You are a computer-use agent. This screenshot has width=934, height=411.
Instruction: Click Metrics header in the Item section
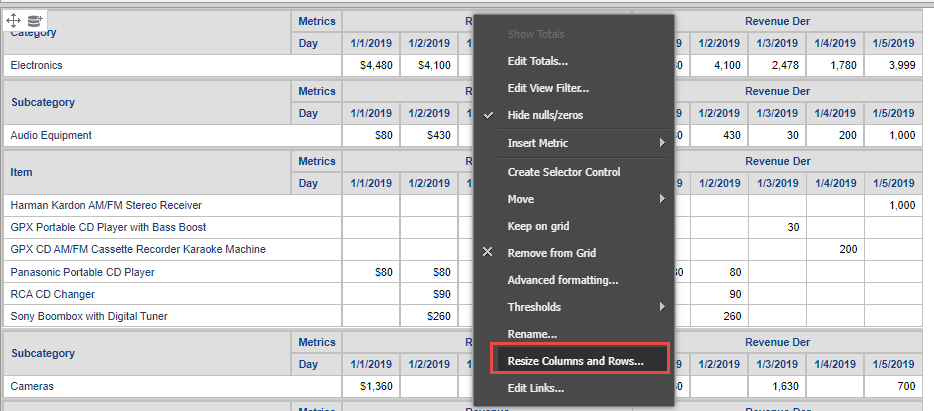(317, 161)
